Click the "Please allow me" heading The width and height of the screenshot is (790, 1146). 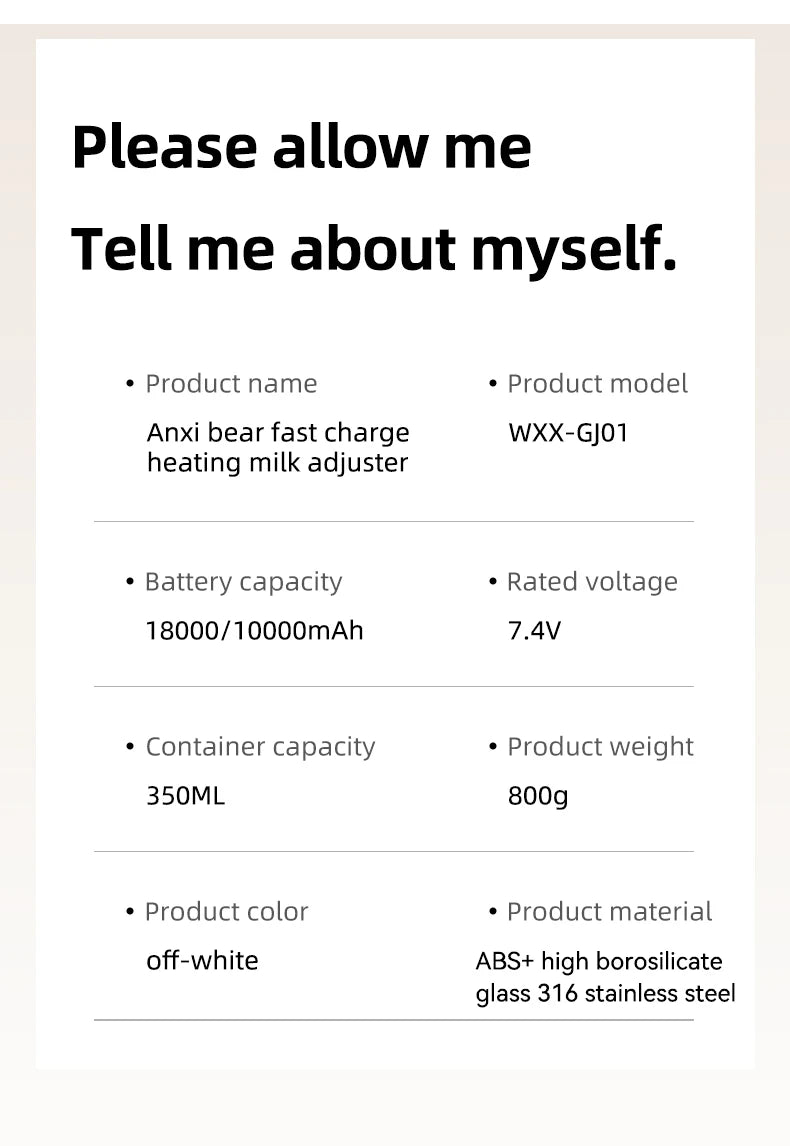[x=301, y=147]
